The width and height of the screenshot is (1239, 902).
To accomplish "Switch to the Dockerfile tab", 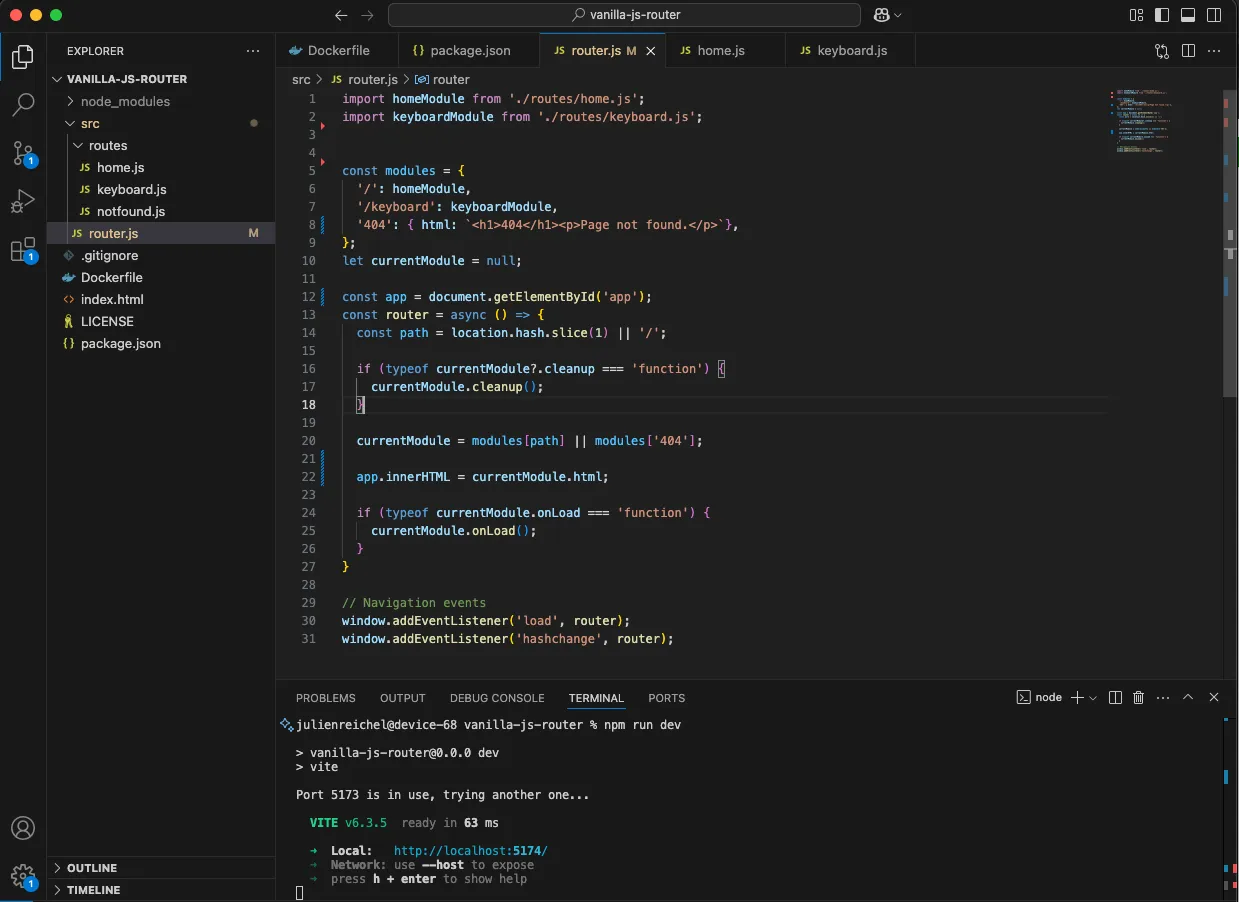I will (338, 51).
